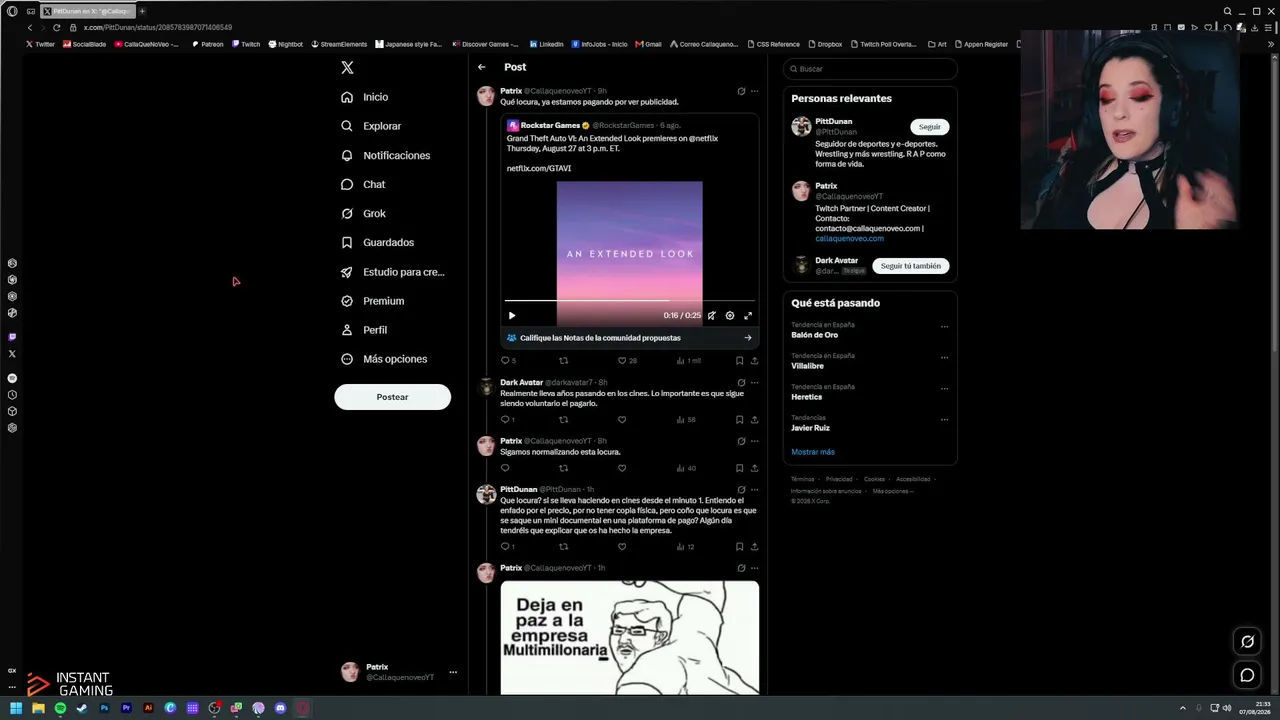Repost Dark Avatar's comment
Image resolution: width=1280 pixels, height=720 pixels.
(x=563, y=420)
